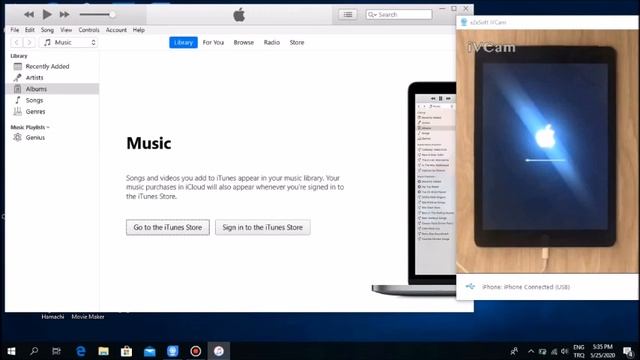The width and height of the screenshot is (640, 360).
Task: Switch to the Radio tab
Action: tap(272, 42)
